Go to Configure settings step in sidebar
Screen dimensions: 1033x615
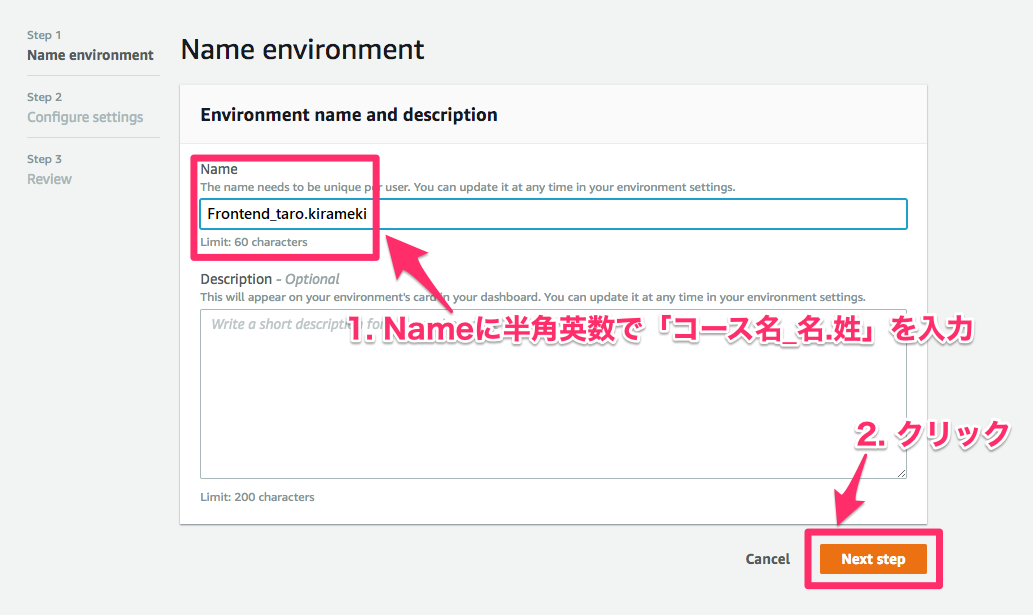coord(85,117)
